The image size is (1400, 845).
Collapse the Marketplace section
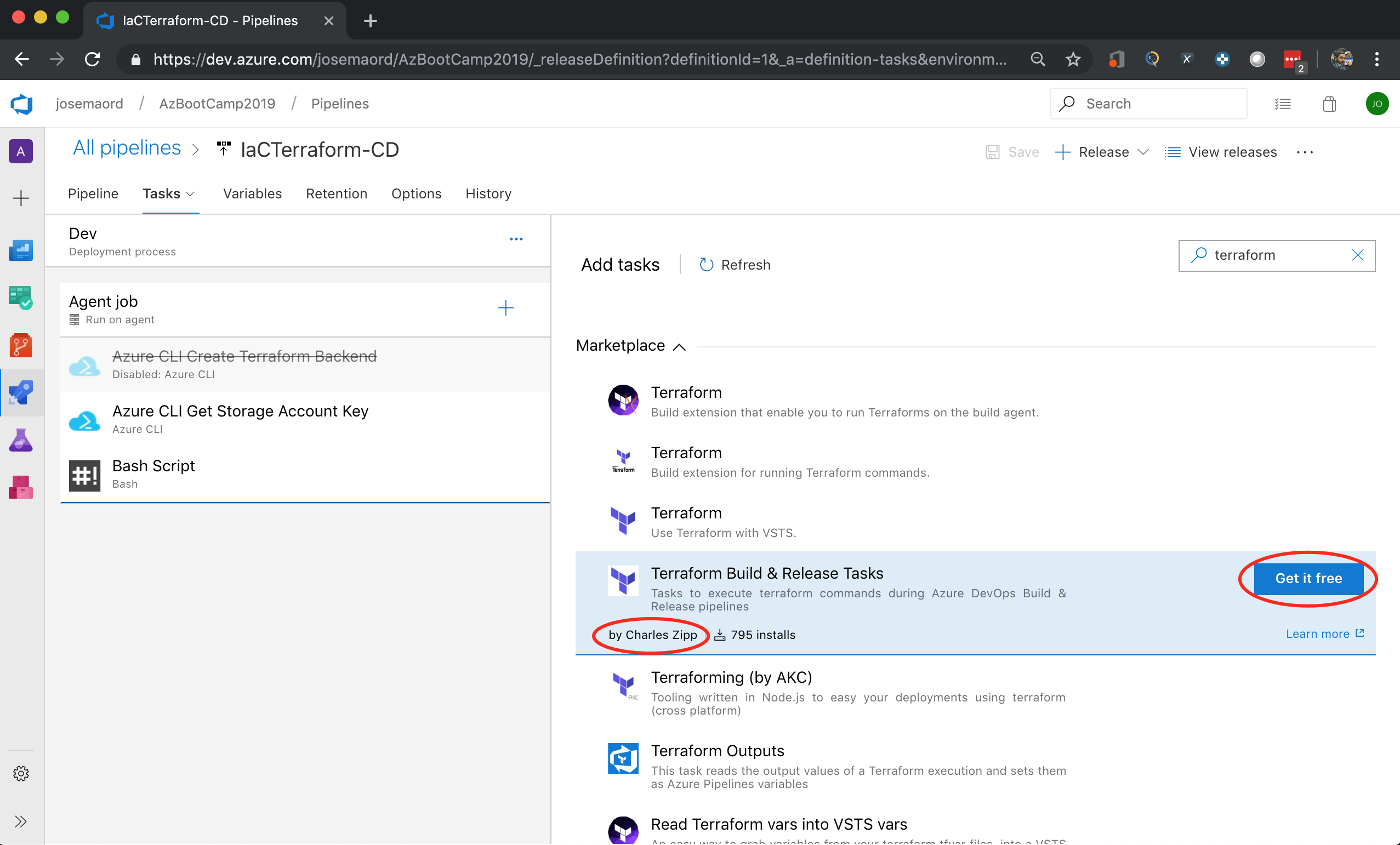(x=679, y=346)
